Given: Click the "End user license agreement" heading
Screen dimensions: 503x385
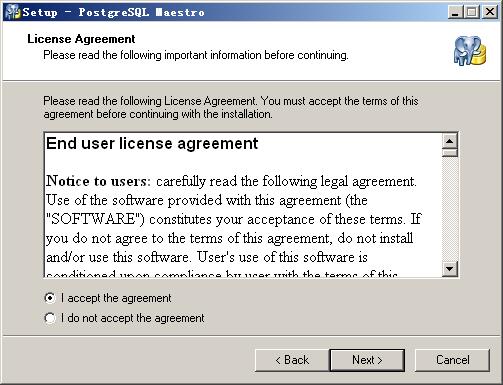Looking at the screenshot, I should click(x=152, y=144).
